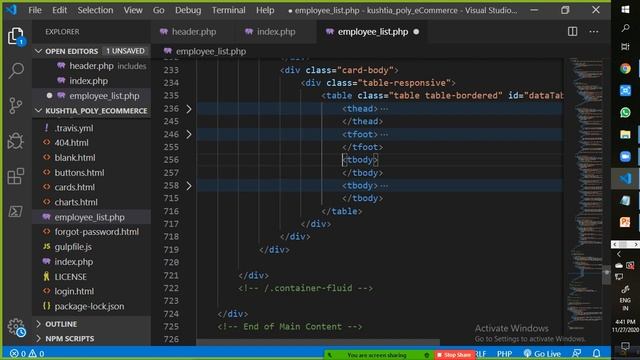Open Zoom from the taskbar
This screenshot has width=640, height=360.
pos(625,156)
